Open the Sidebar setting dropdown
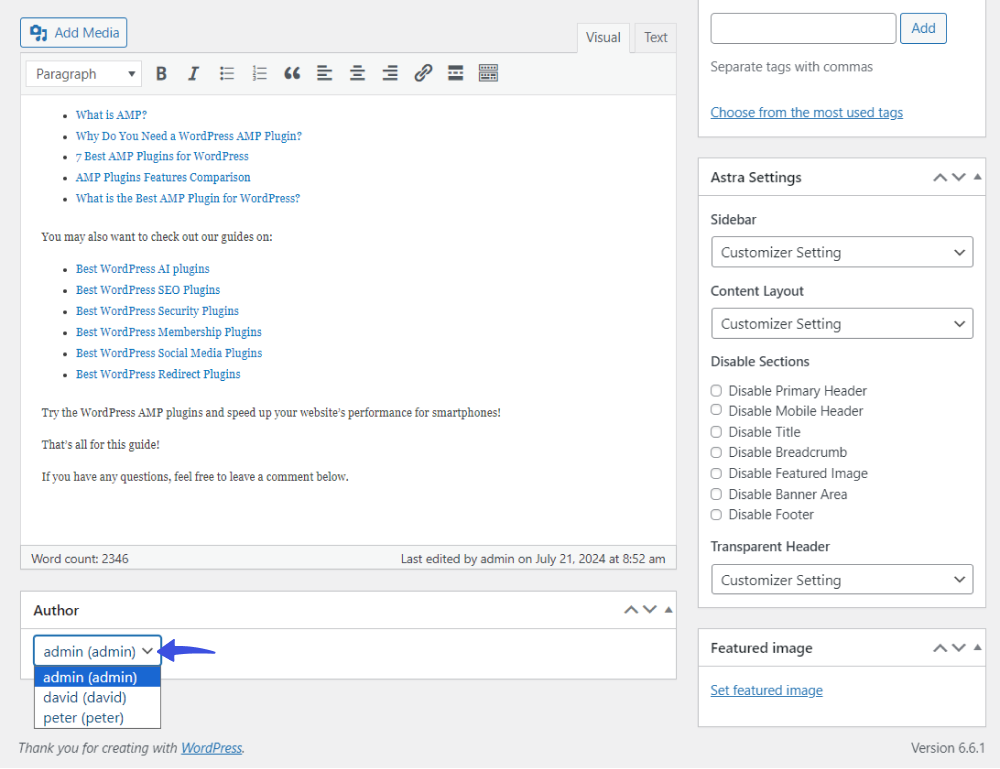The image size is (1000, 769). (x=842, y=253)
